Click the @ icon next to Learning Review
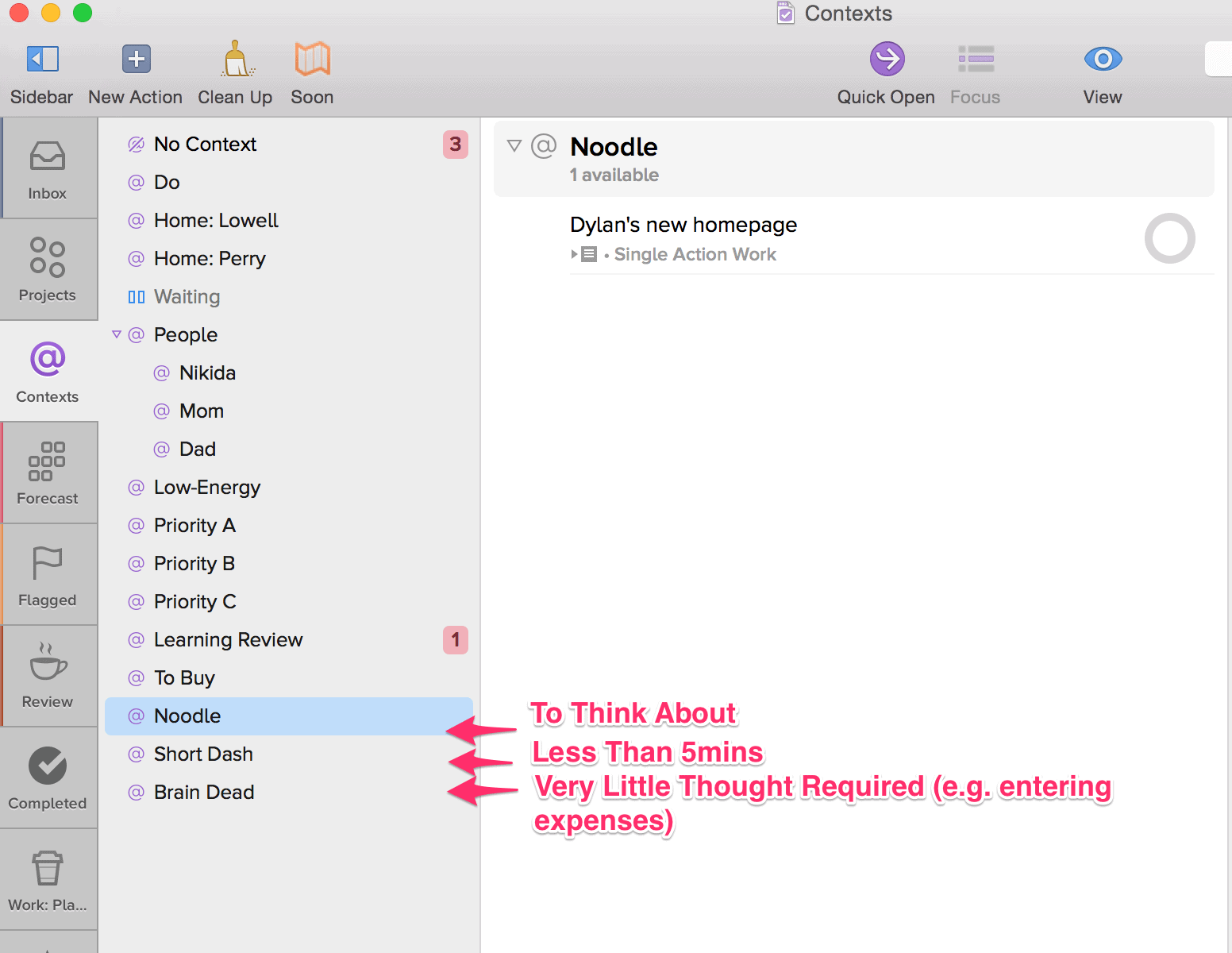The height and width of the screenshot is (953, 1232). [137, 640]
